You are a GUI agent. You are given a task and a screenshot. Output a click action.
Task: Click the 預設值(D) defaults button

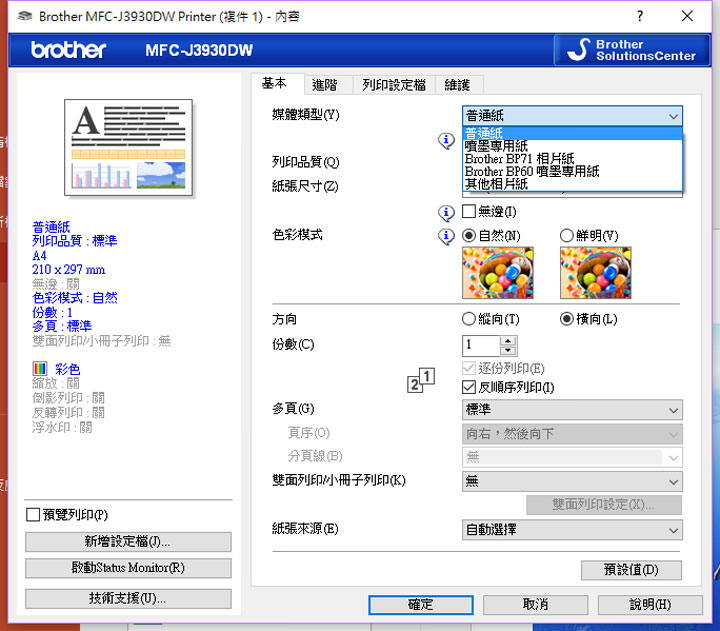coord(631,570)
